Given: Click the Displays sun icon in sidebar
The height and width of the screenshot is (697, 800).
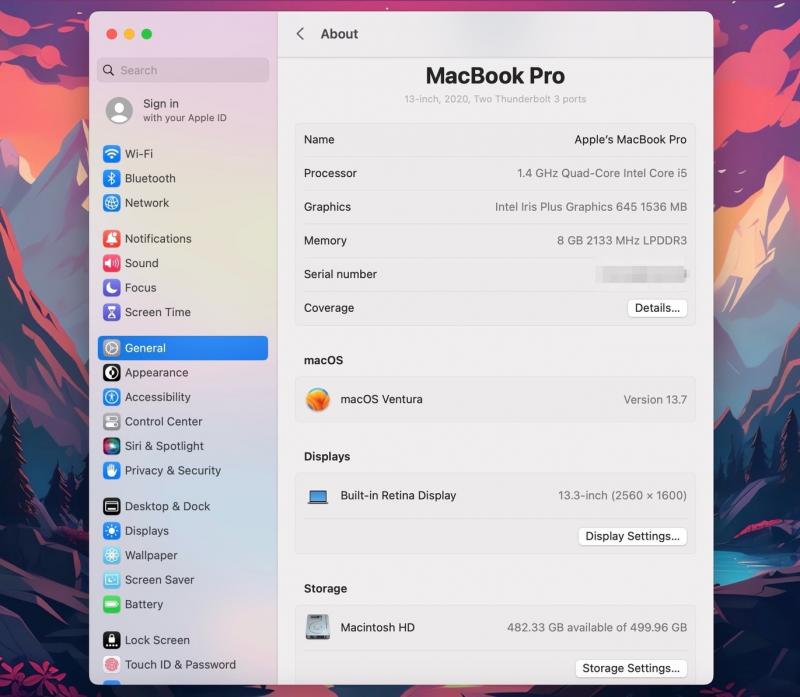Looking at the screenshot, I should pos(112,531).
